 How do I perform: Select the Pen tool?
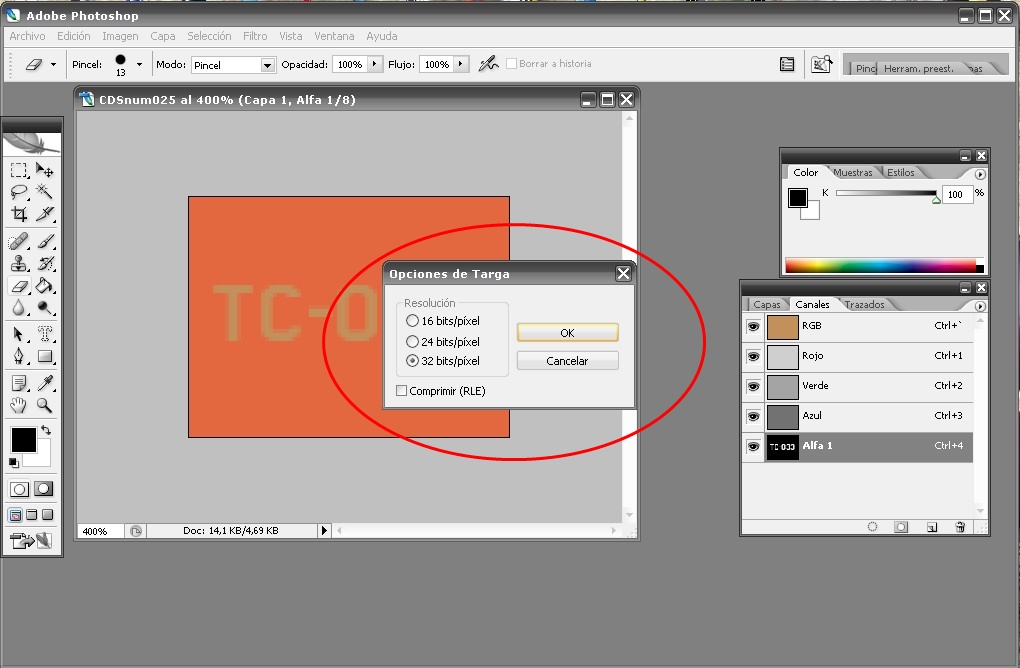coord(19,356)
